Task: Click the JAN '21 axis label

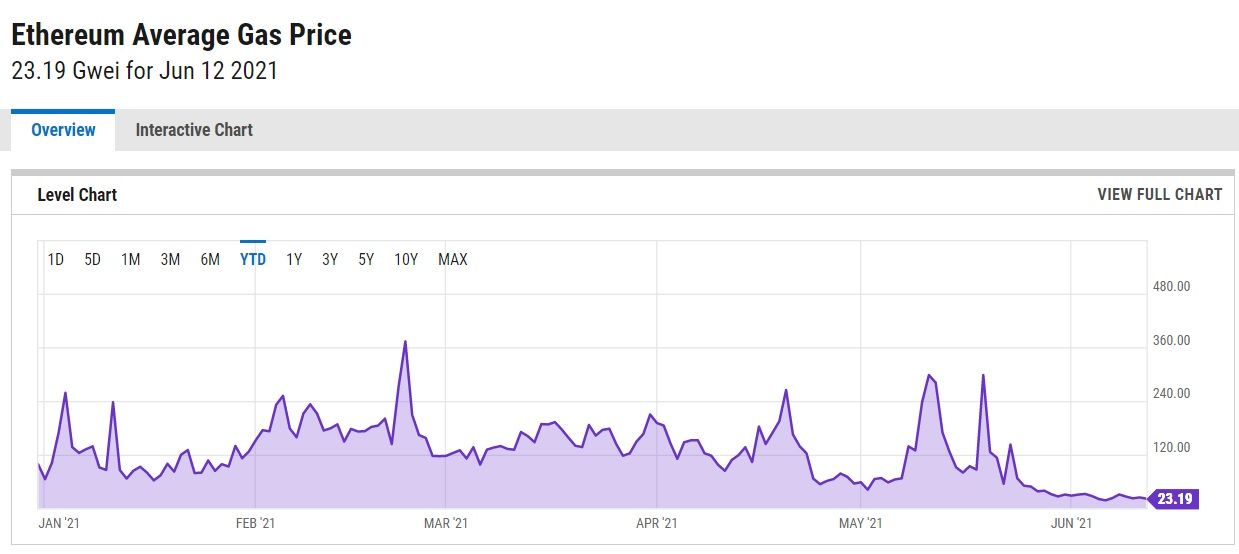Action: [58, 523]
